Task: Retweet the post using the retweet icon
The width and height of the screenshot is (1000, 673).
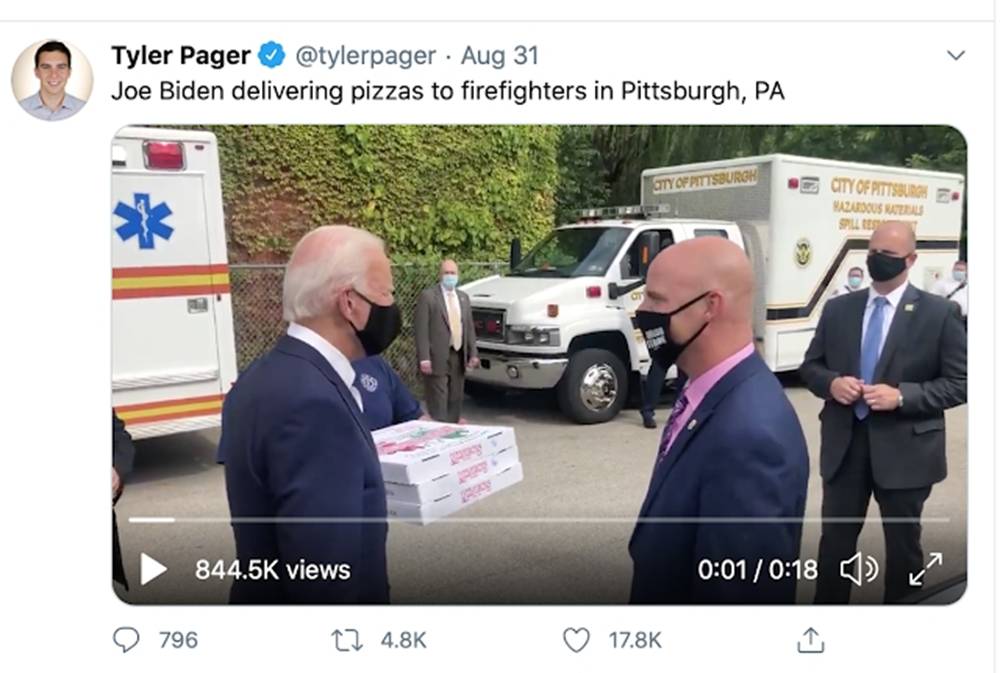Action: [347, 640]
